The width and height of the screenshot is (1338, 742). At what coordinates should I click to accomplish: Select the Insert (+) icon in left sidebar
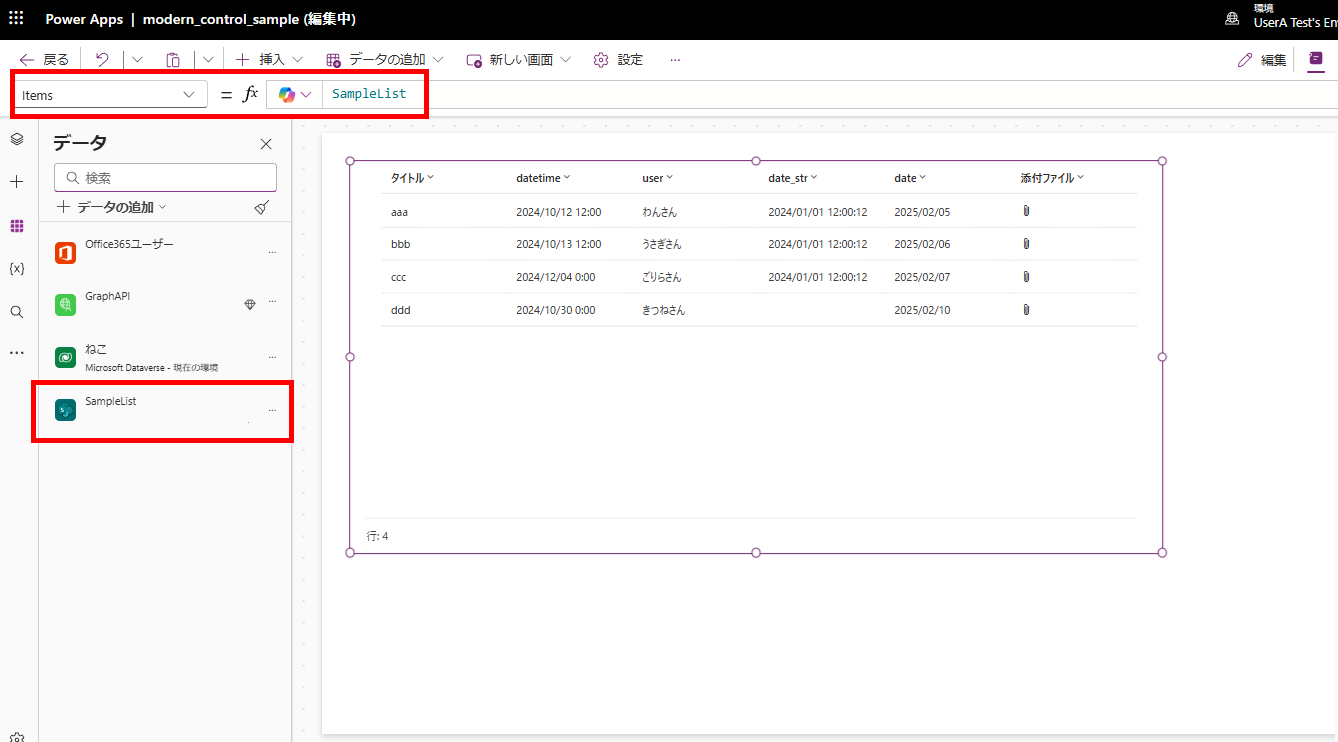[16, 181]
